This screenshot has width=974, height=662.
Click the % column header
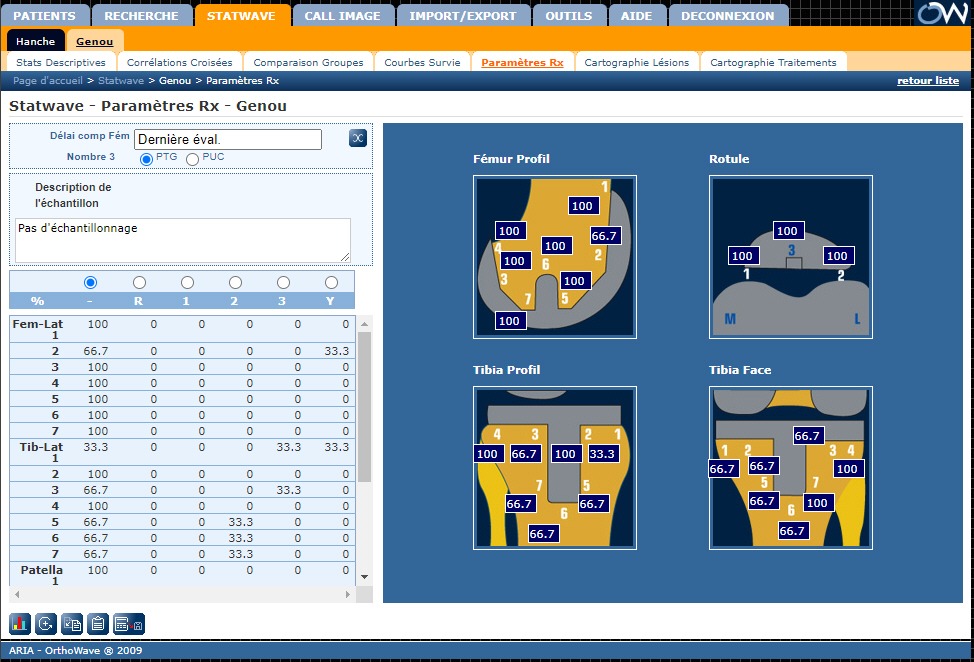[x=38, y=301]
